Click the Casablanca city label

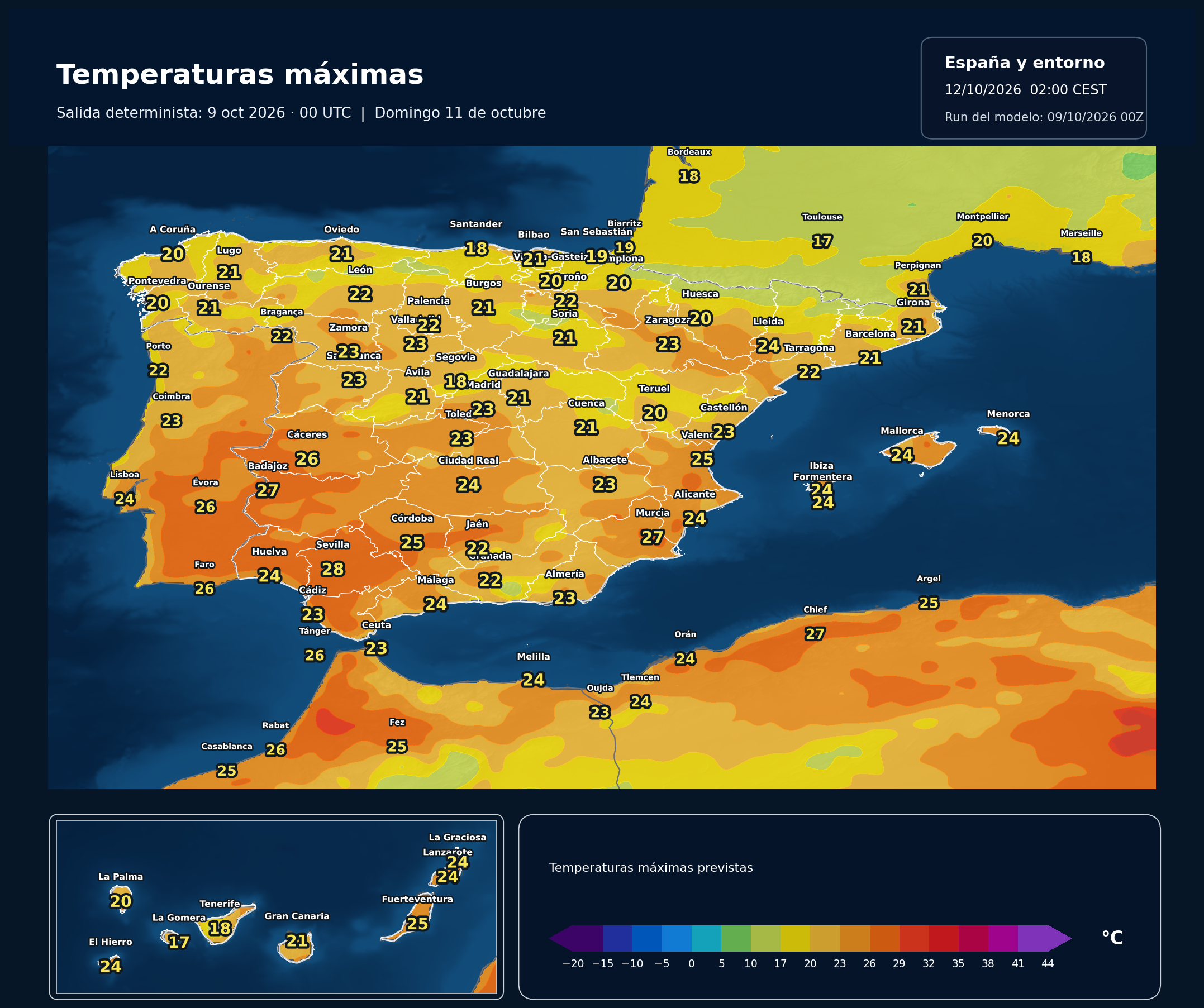pos(226,746)
